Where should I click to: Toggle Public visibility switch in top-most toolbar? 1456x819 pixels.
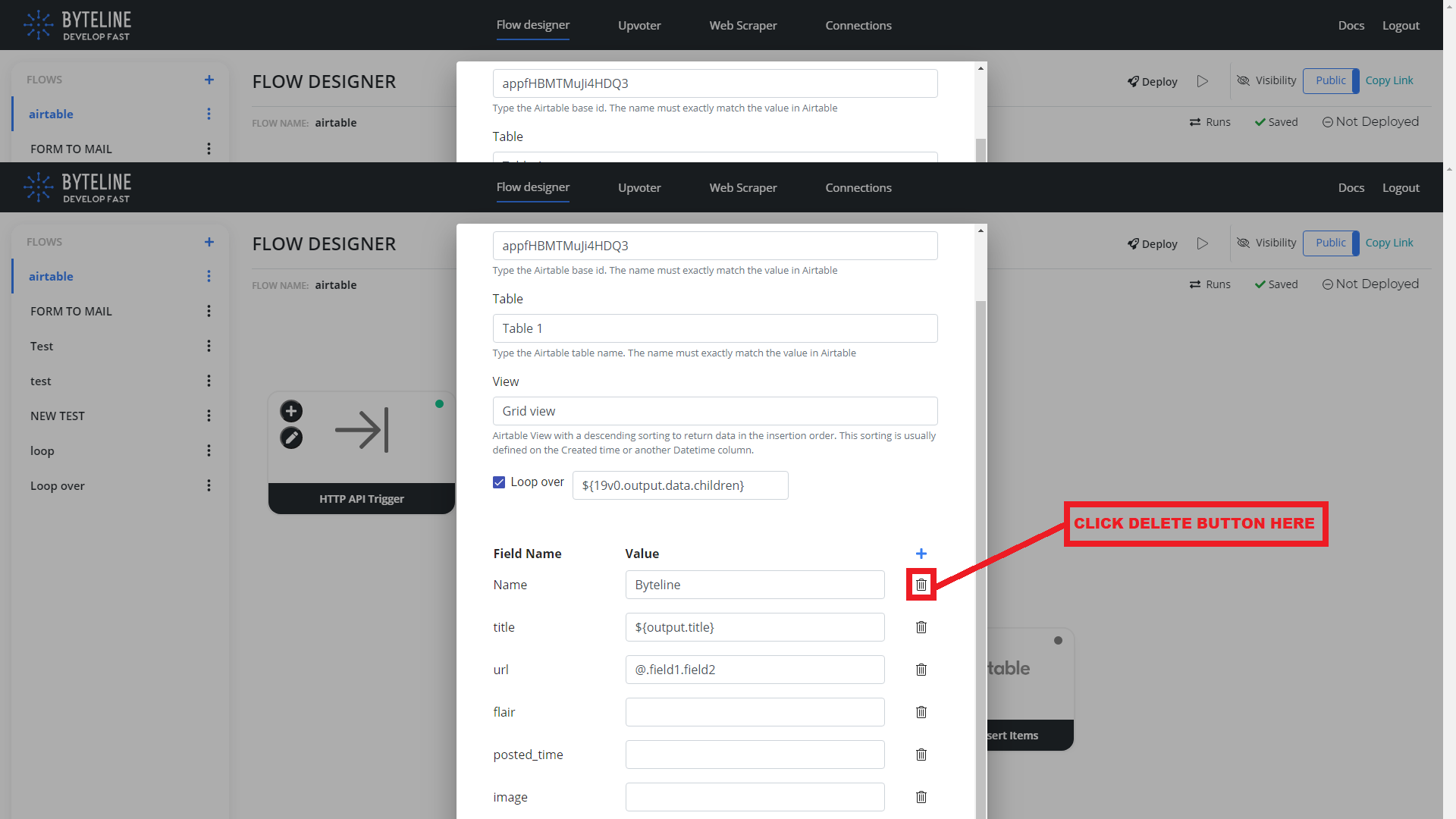(1331, 80)
